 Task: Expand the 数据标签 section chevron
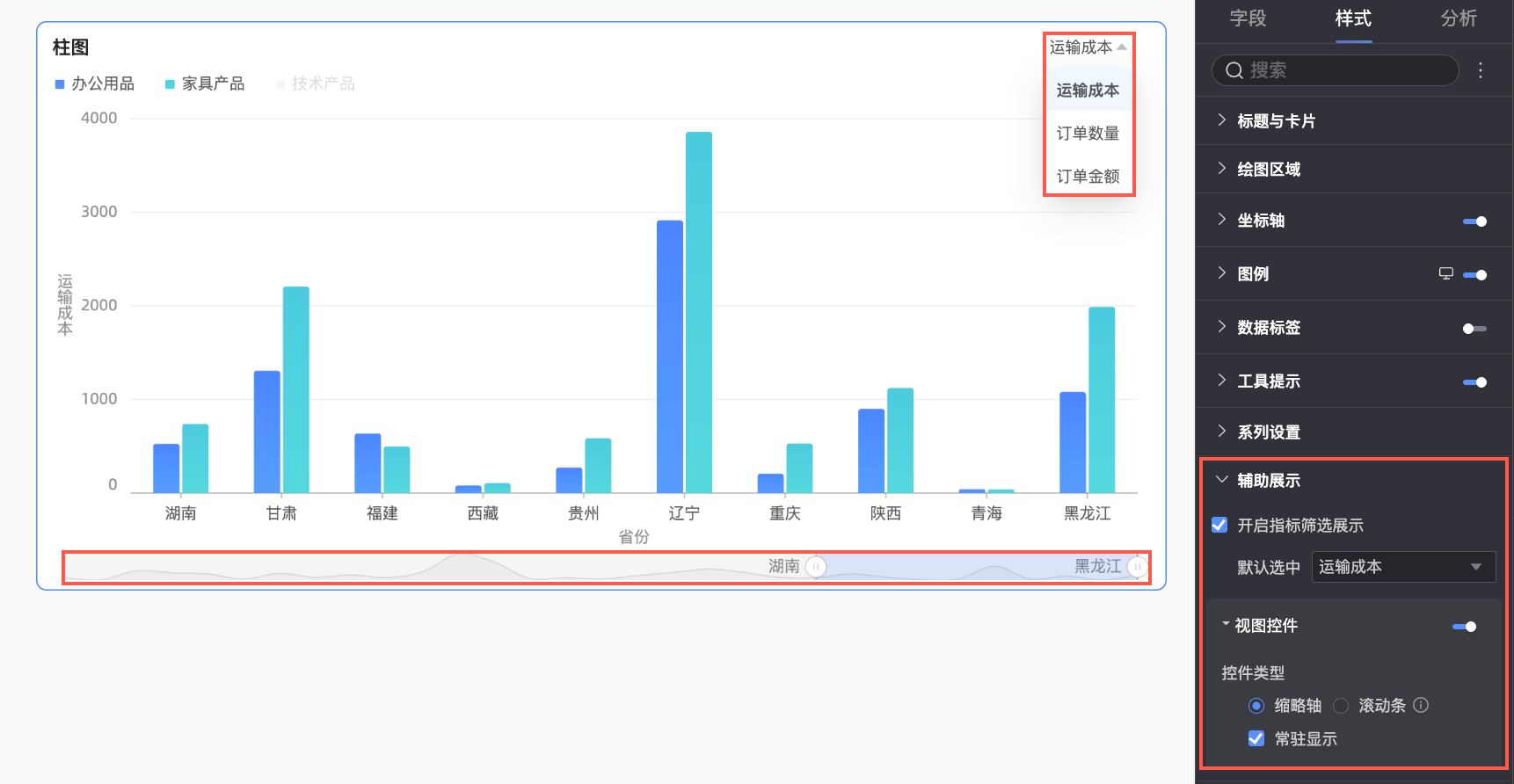click(1221, 327)
